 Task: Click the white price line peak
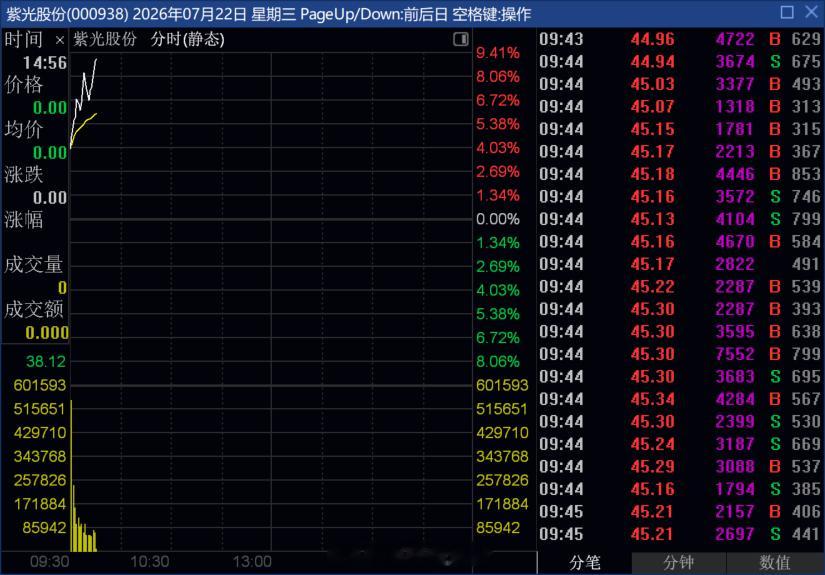(96, 60)
